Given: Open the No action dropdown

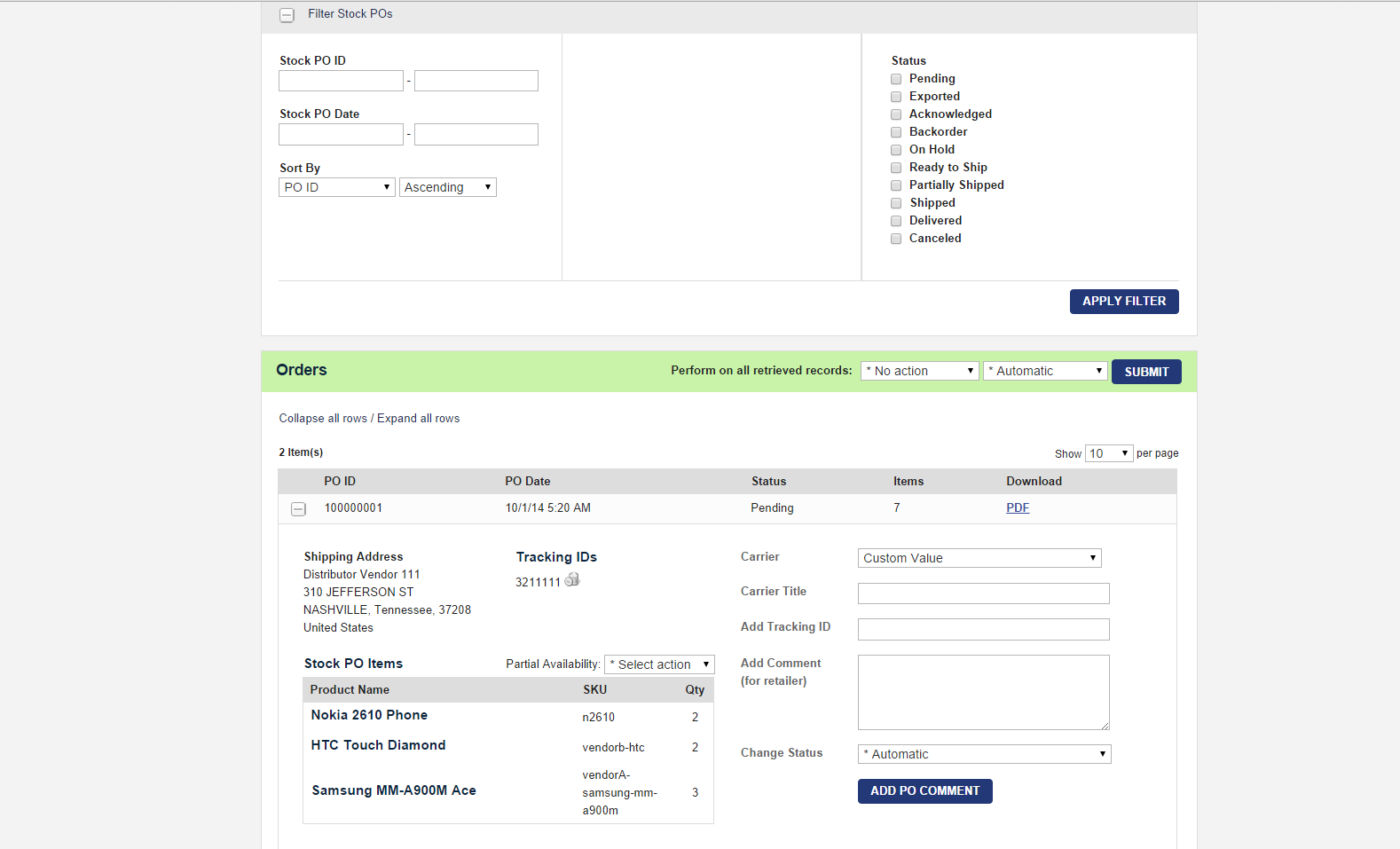Looking at the screenshot, I should (920, 371).
